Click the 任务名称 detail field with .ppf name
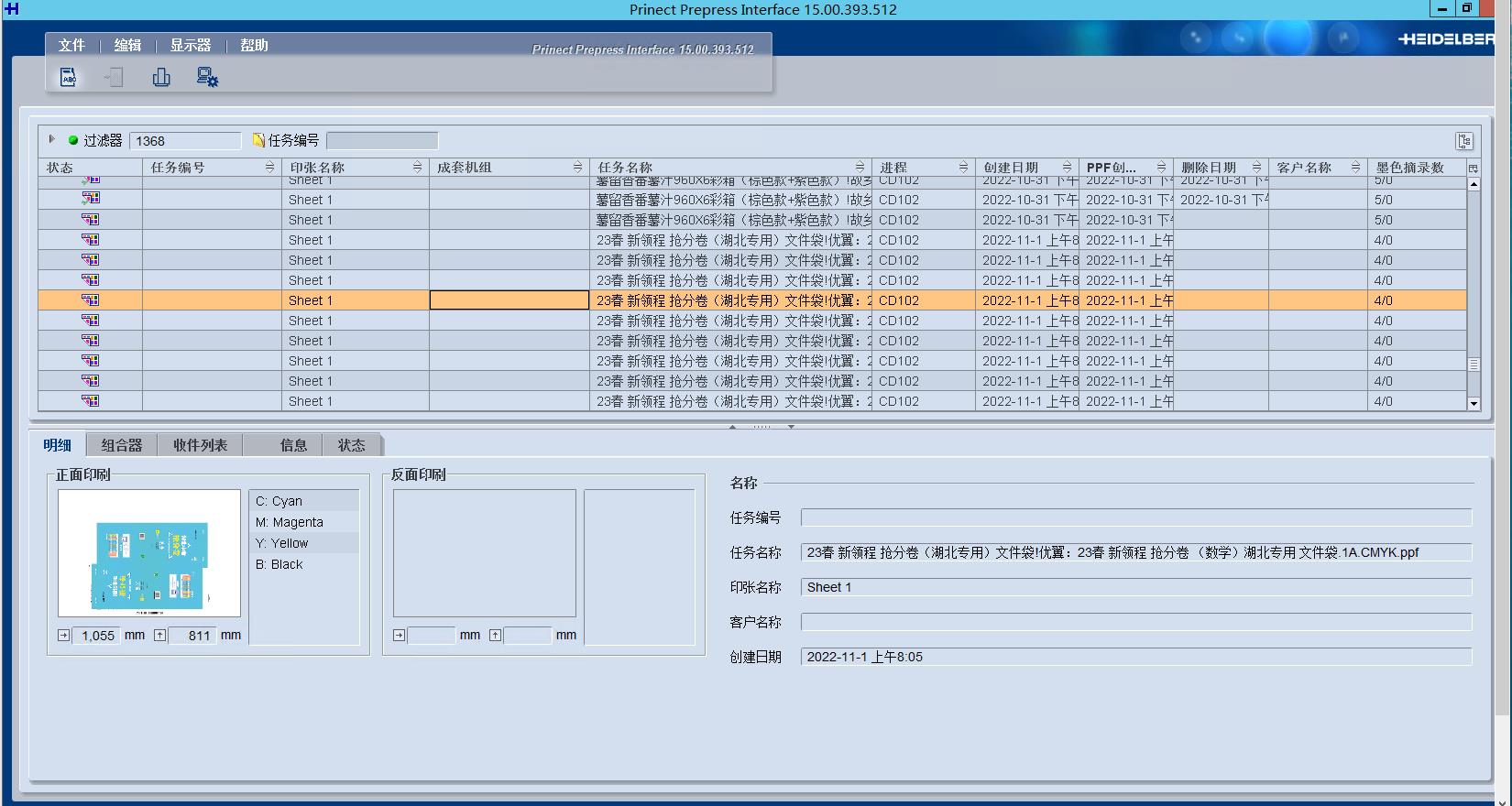 pos(1136,552)
